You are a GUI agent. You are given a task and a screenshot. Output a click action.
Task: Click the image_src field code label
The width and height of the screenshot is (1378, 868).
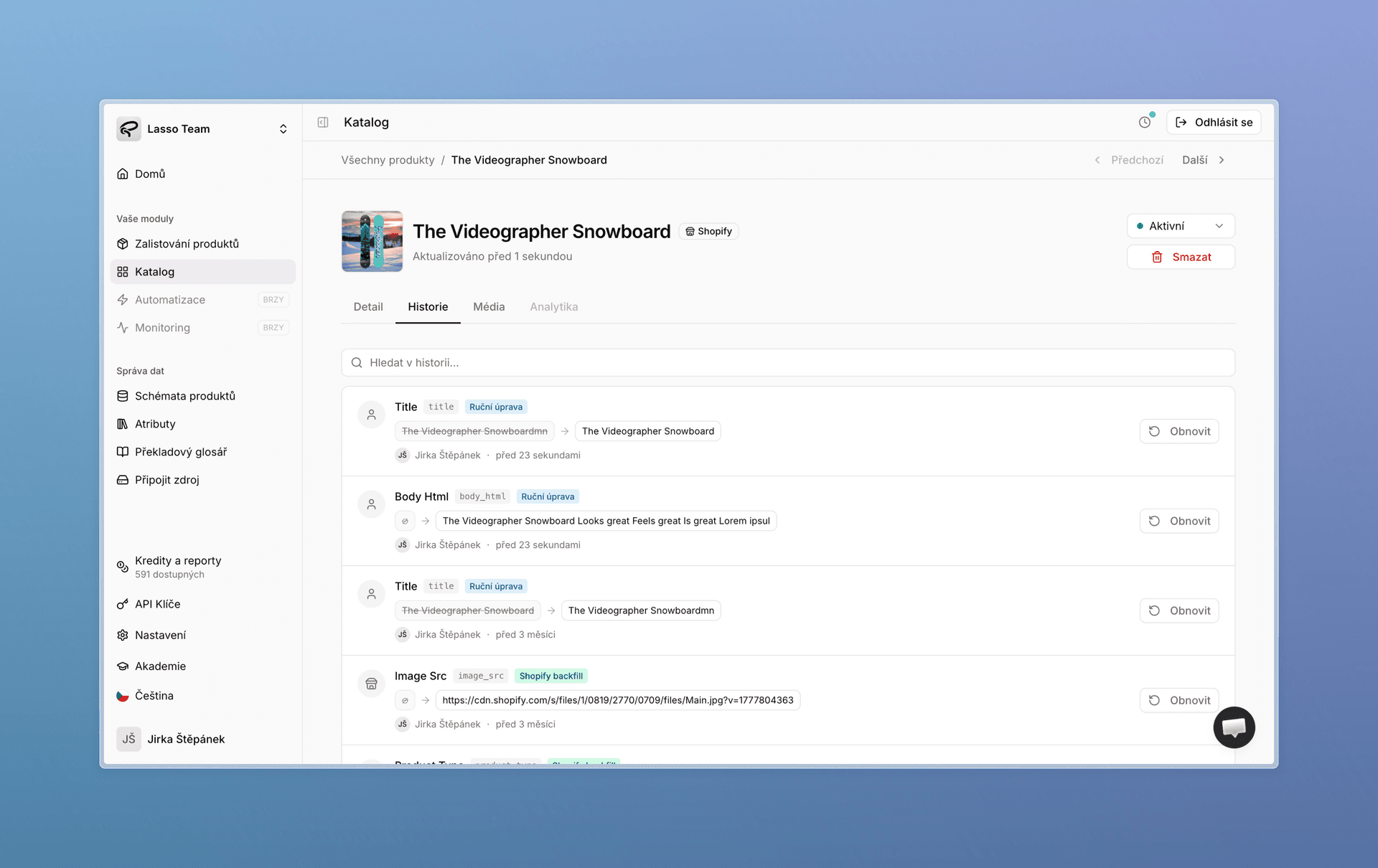tap(481, 676)
